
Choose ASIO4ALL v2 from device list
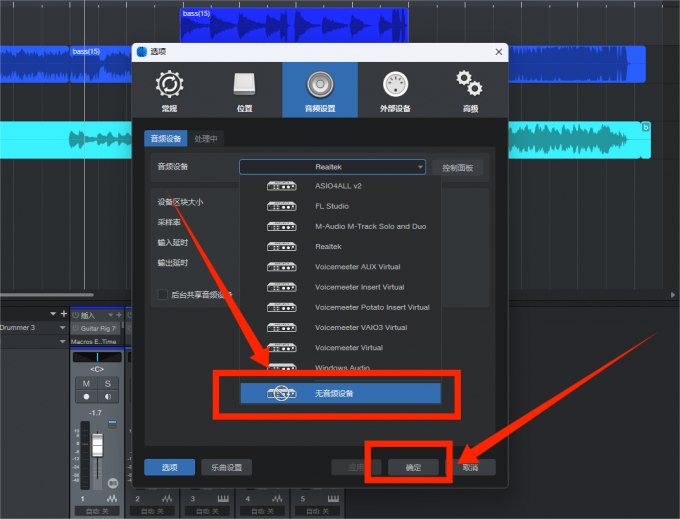[340, 186]
